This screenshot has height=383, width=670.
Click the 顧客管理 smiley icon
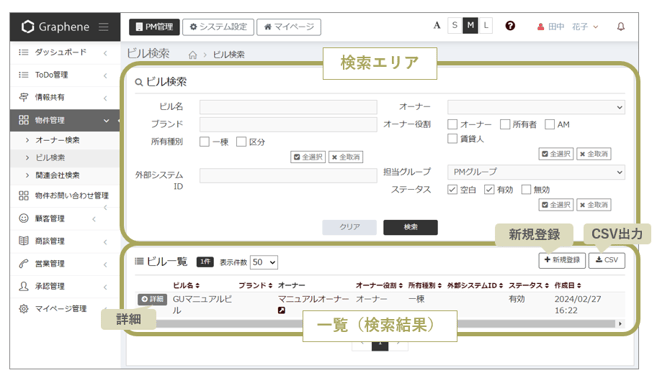pos(24,218)
